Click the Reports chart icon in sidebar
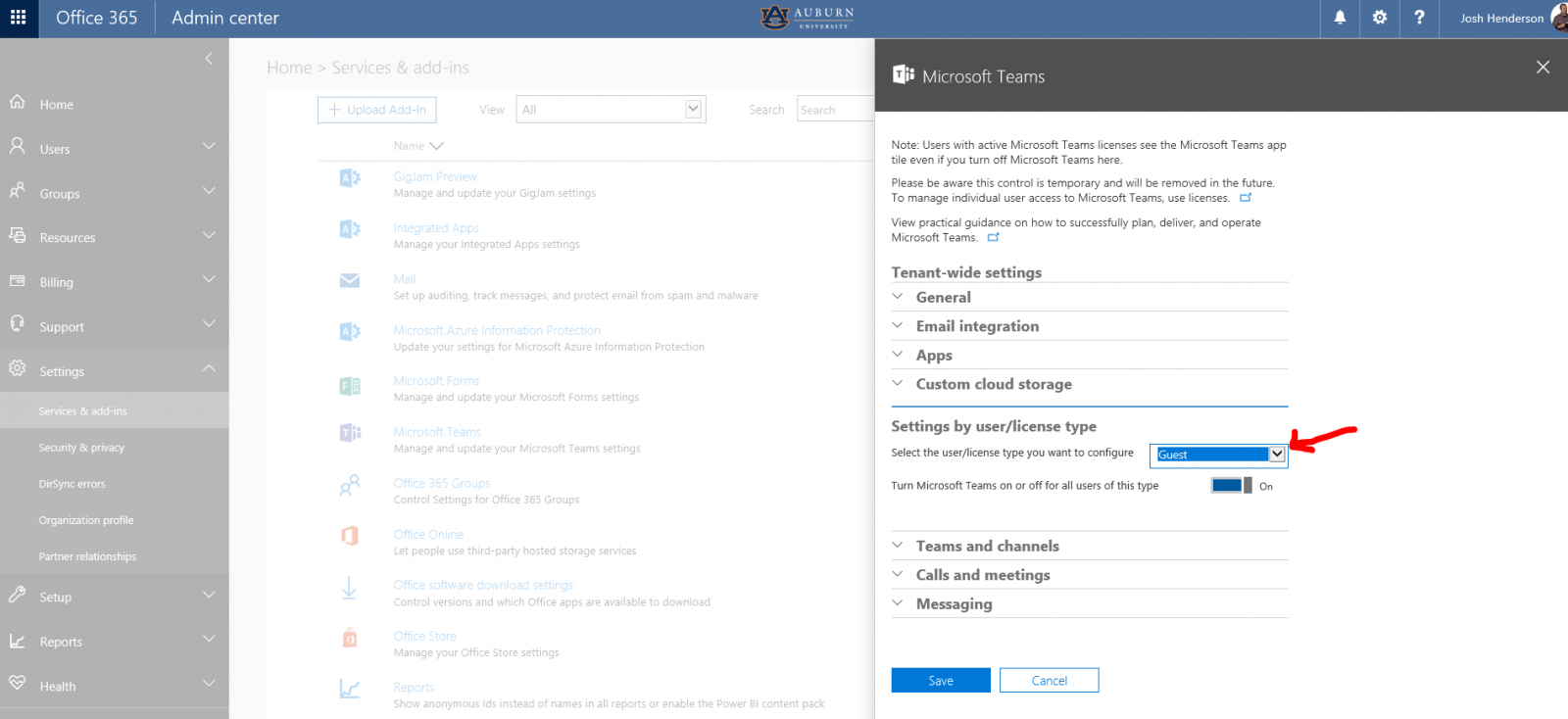 (x=17, y=640)
